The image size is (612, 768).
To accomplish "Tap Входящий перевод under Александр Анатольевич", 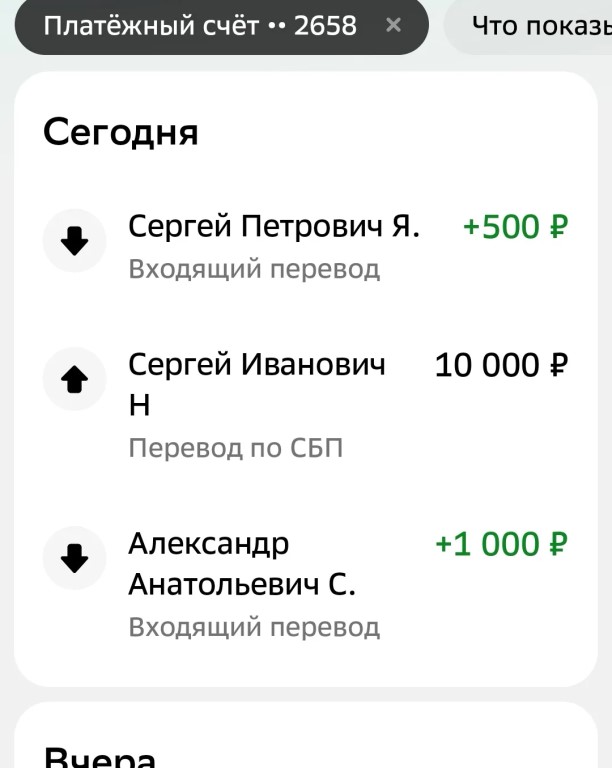I will (x=254, y=627).
